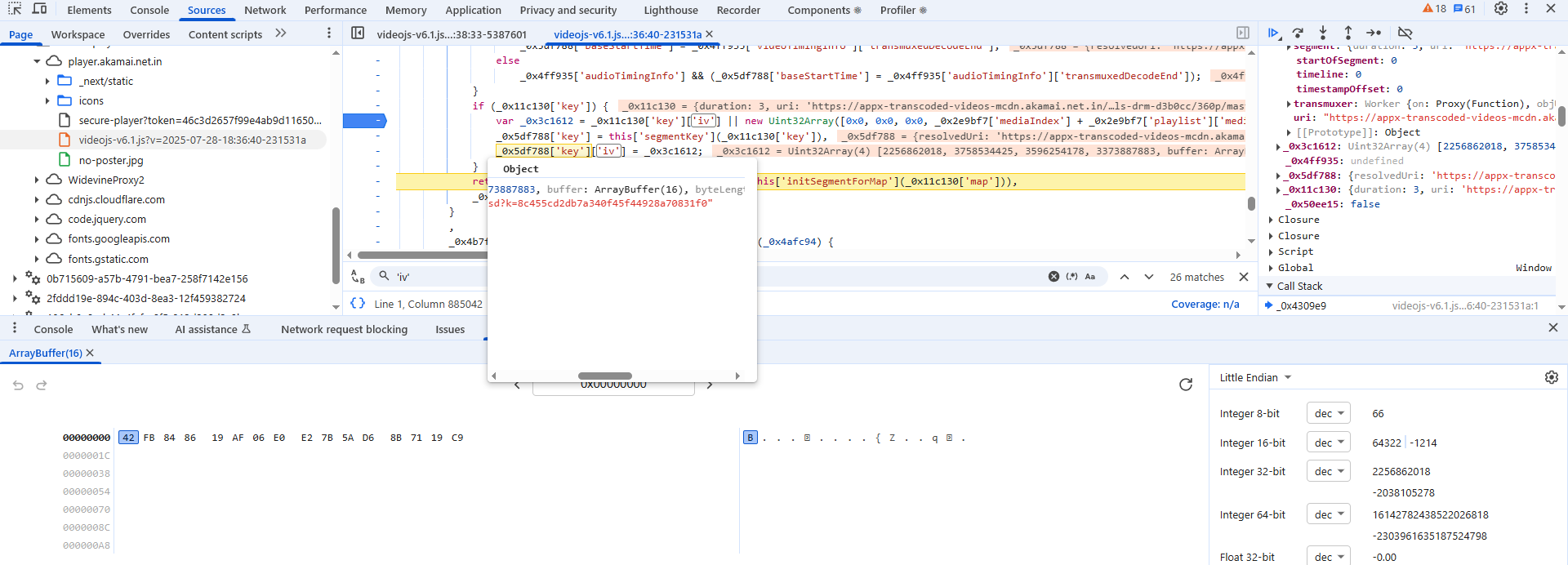Open the device toolbar emulation icon
Screen dimensions: 1568x565
(x=39, y=10)
